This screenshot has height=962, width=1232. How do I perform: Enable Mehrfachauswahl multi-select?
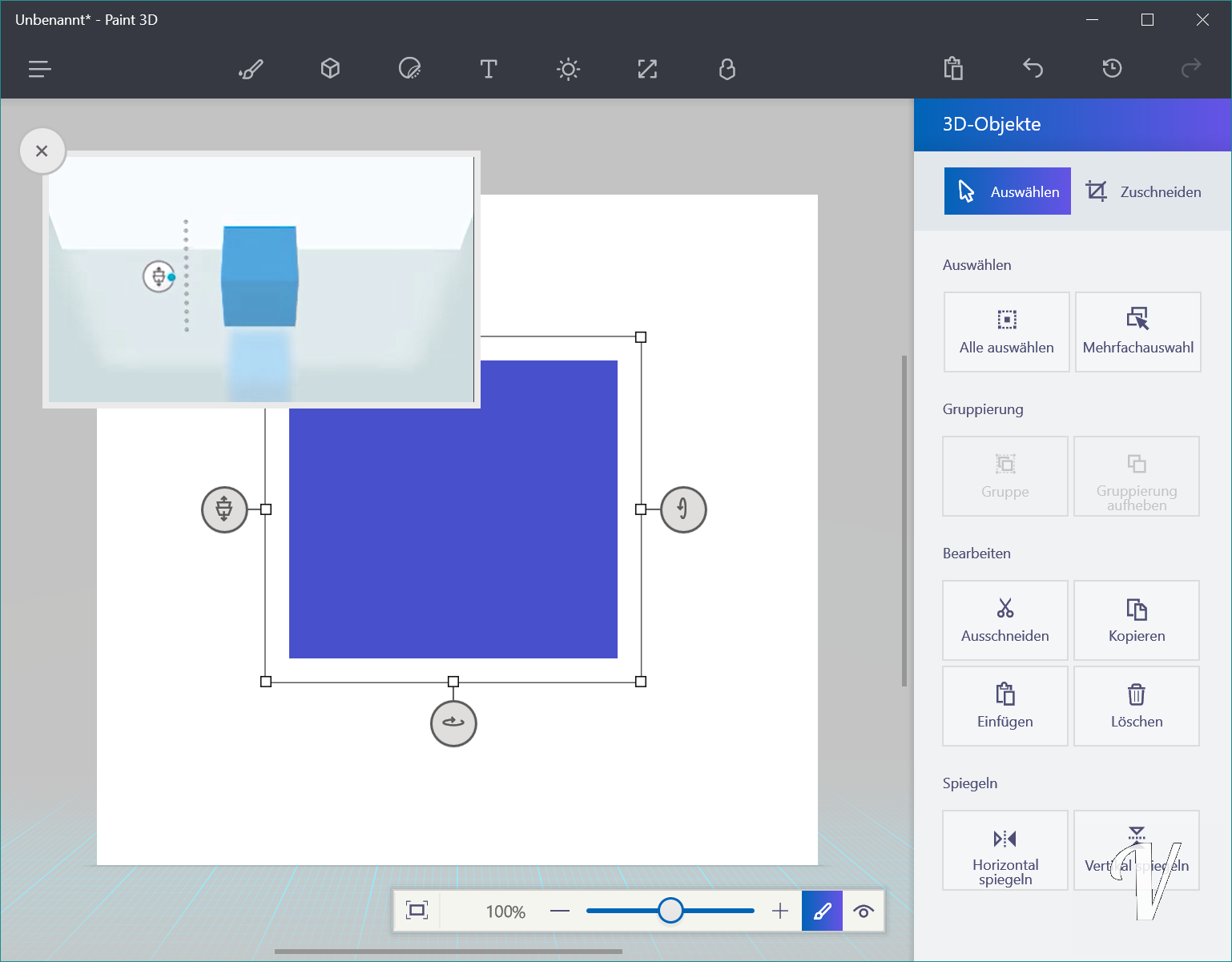click(1137, 332)
